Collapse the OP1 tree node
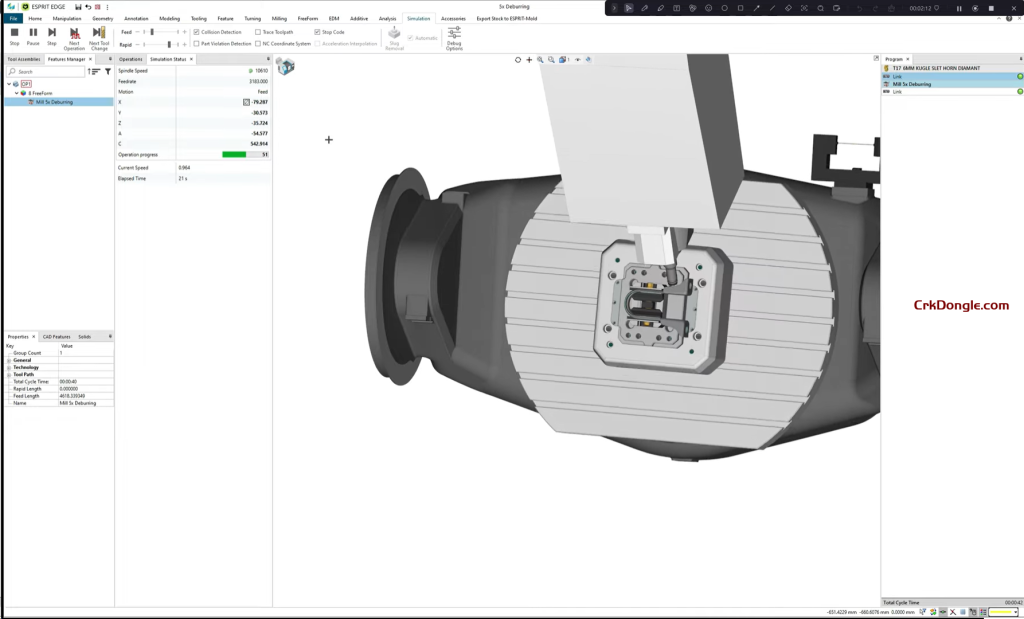The image size is (1024, 619). pyautogui.click(x=9, y=82)
